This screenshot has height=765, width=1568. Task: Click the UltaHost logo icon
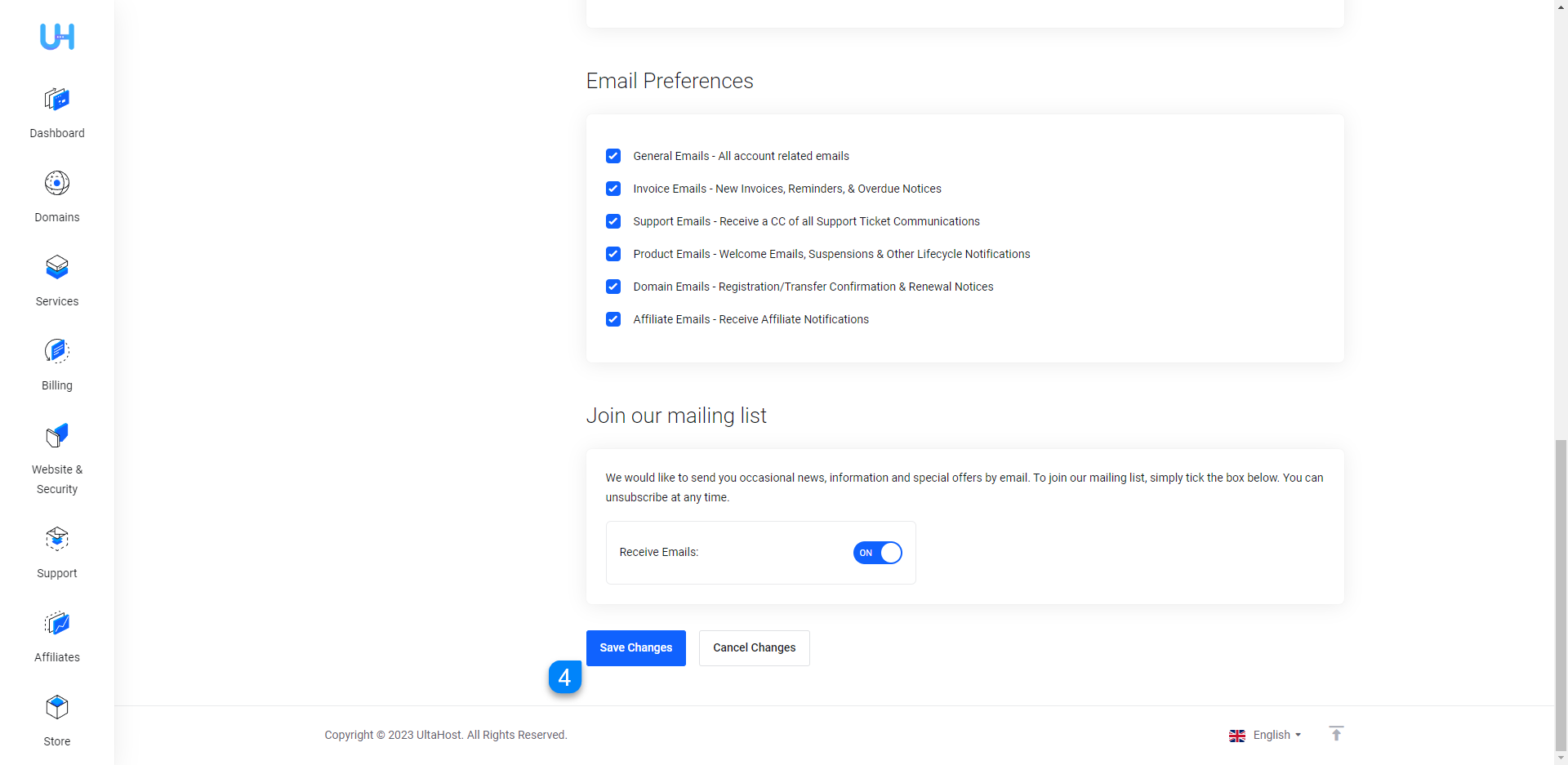[57, 37]
